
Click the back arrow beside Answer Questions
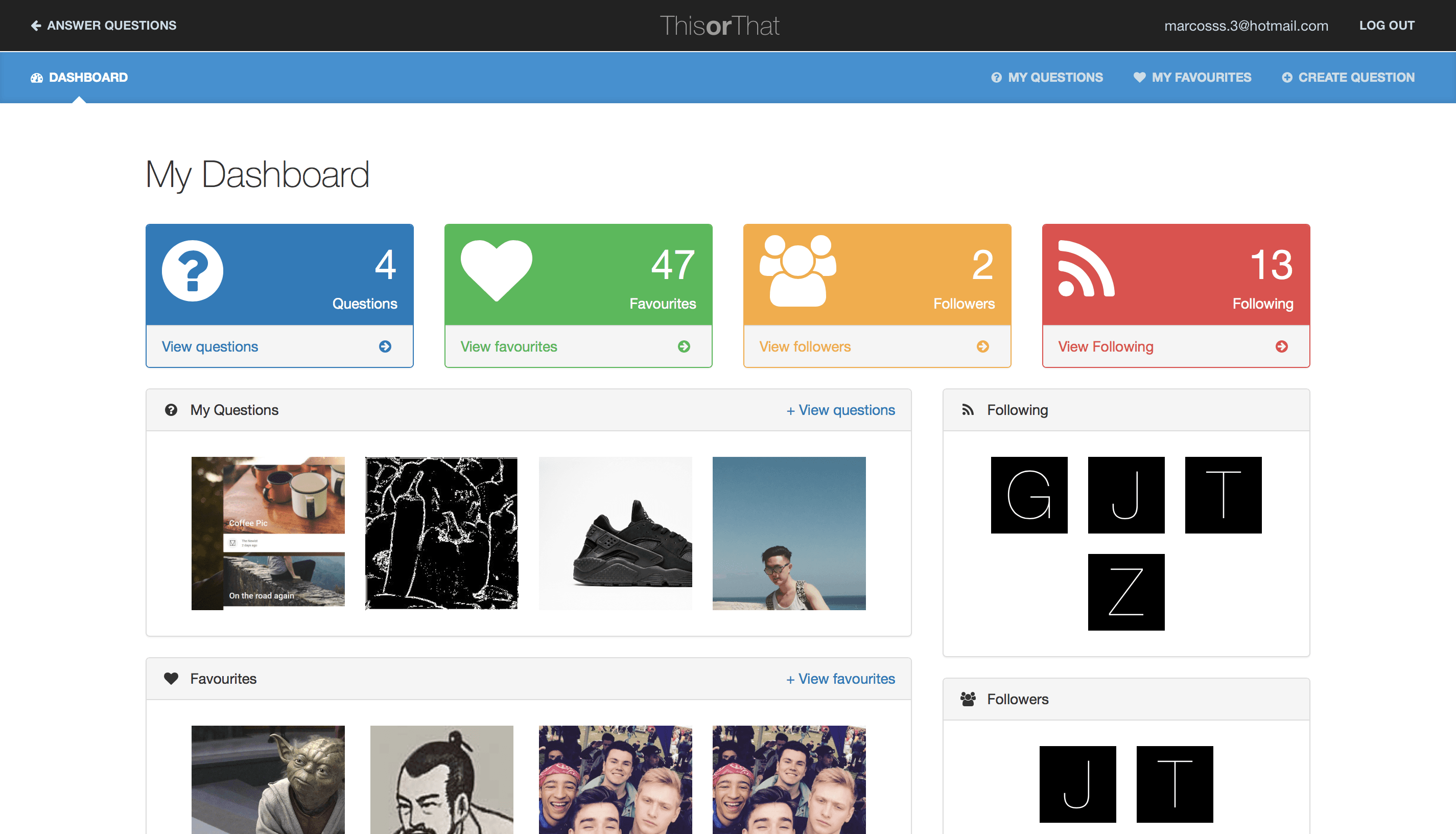pos(36,25)
